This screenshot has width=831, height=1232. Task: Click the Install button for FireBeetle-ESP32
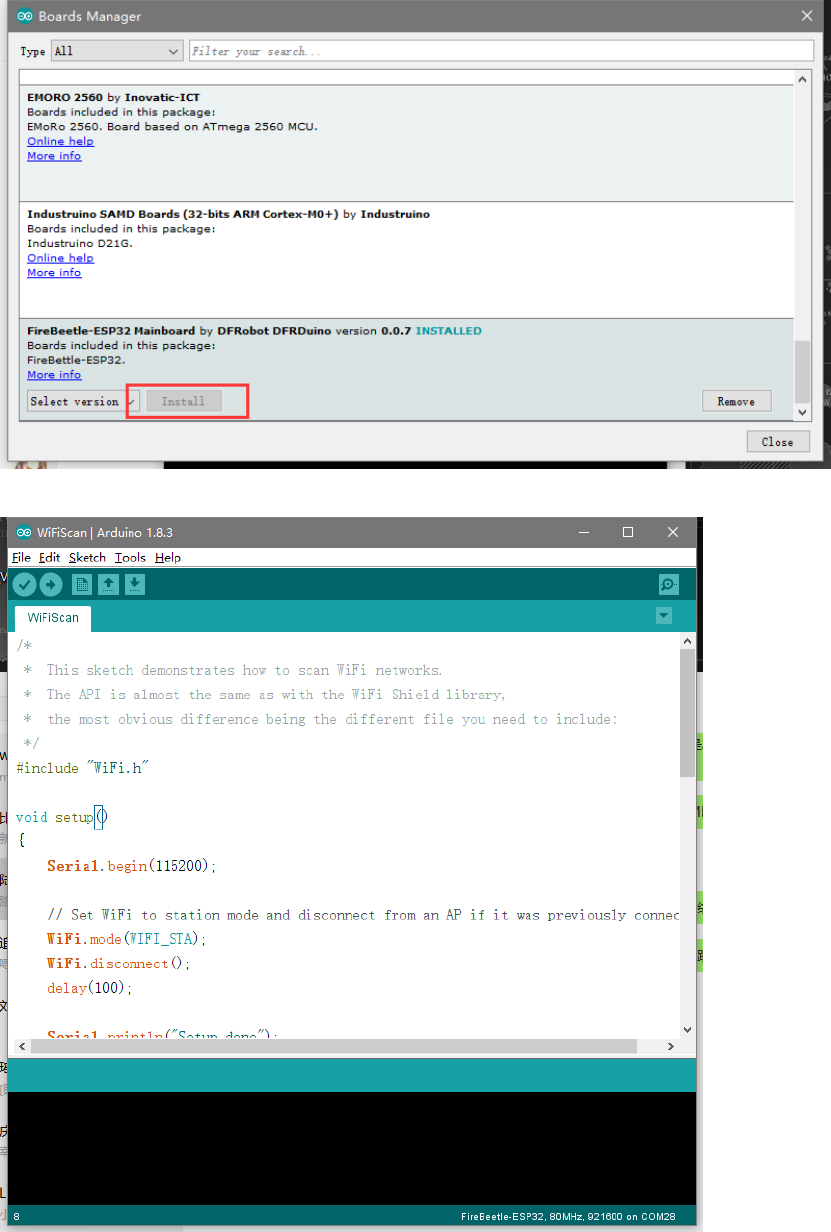pyautogui.click(x=183, y=401)
